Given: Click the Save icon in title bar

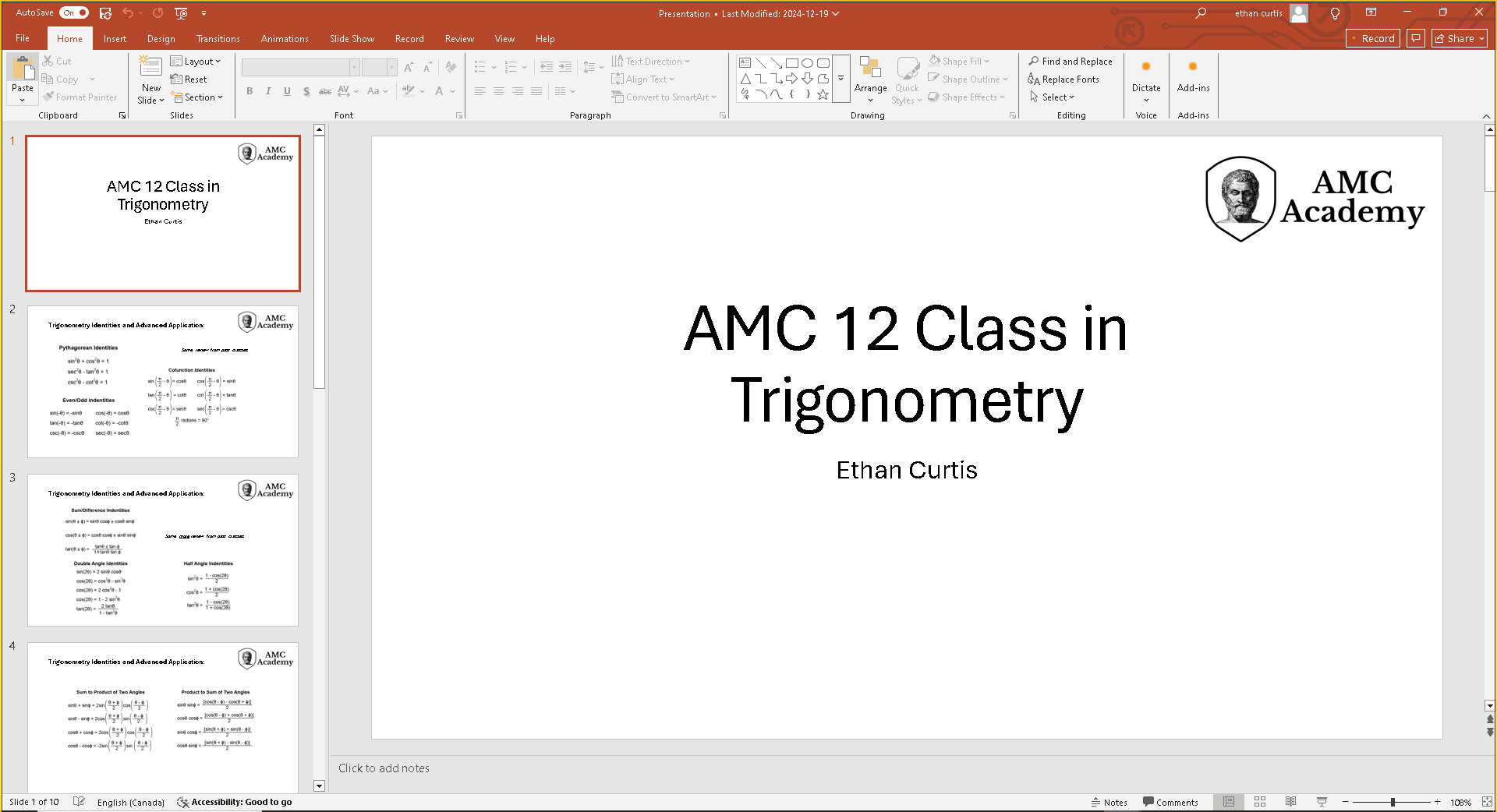Looking at the screenshot, I should click(105, 13).
